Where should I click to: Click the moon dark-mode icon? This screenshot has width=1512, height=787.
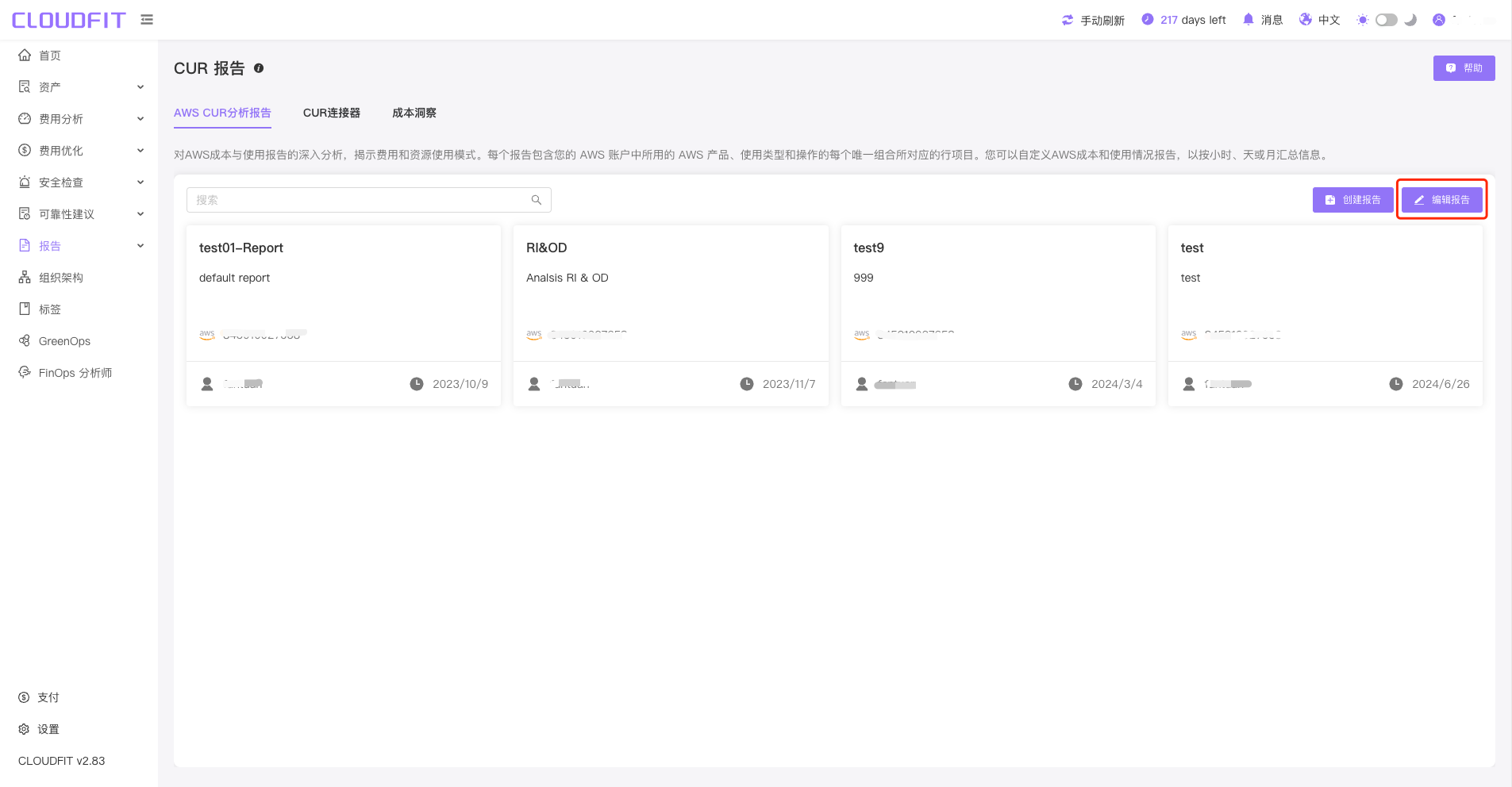[1410, 20]
